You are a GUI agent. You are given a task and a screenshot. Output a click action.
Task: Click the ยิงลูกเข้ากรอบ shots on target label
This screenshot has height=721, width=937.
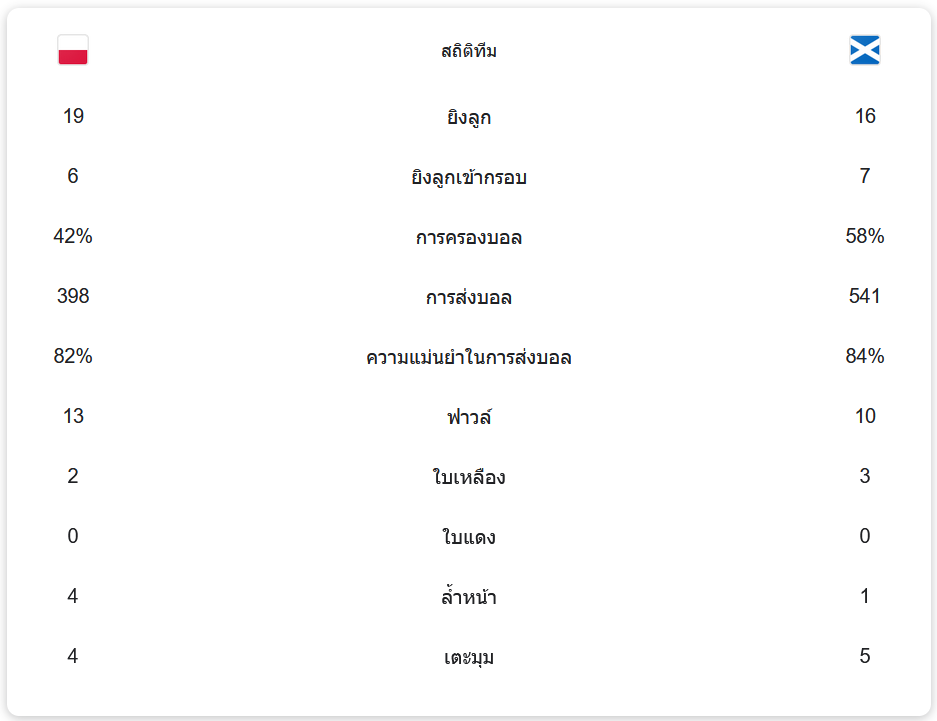coord(469,178)
